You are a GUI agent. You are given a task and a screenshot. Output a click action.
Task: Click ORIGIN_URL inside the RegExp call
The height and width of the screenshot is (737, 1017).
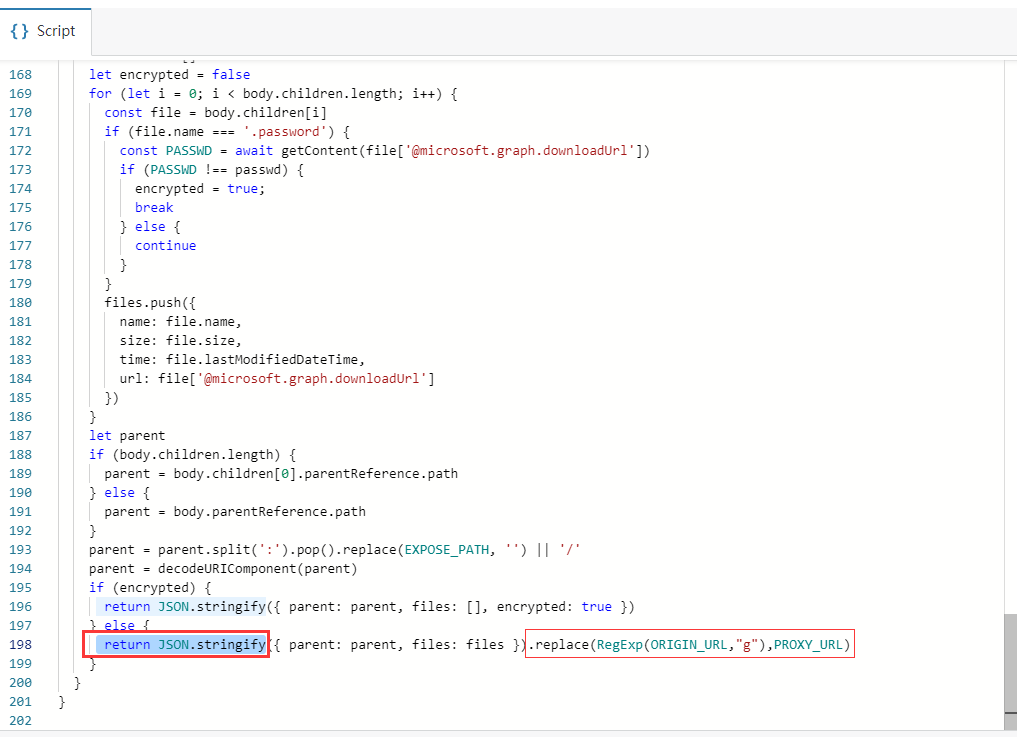tap(688, 645)
